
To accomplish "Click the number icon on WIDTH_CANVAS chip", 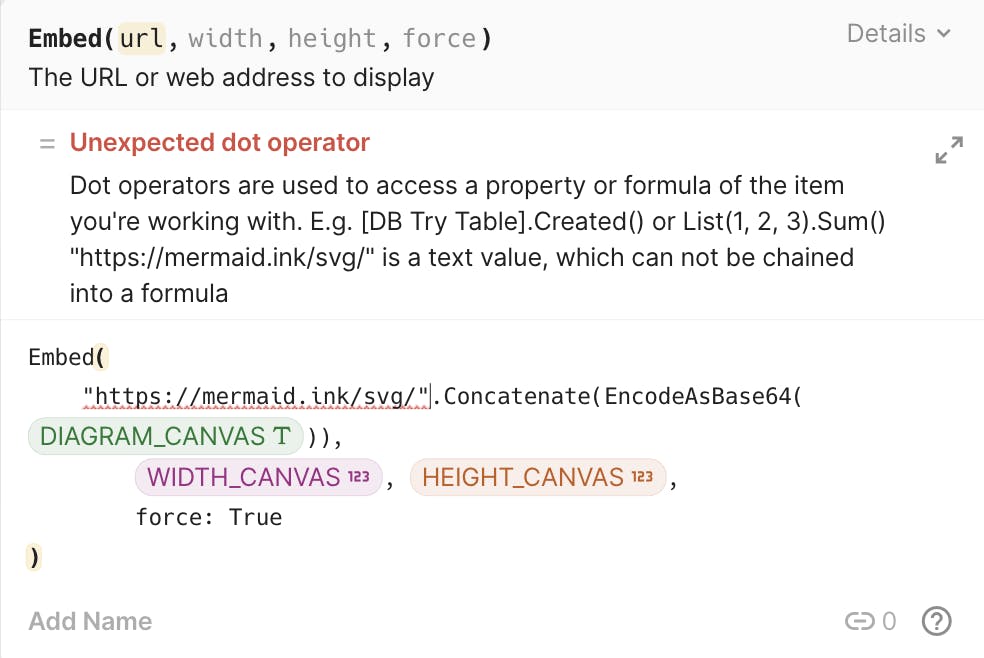I will (x=359, y=477).
